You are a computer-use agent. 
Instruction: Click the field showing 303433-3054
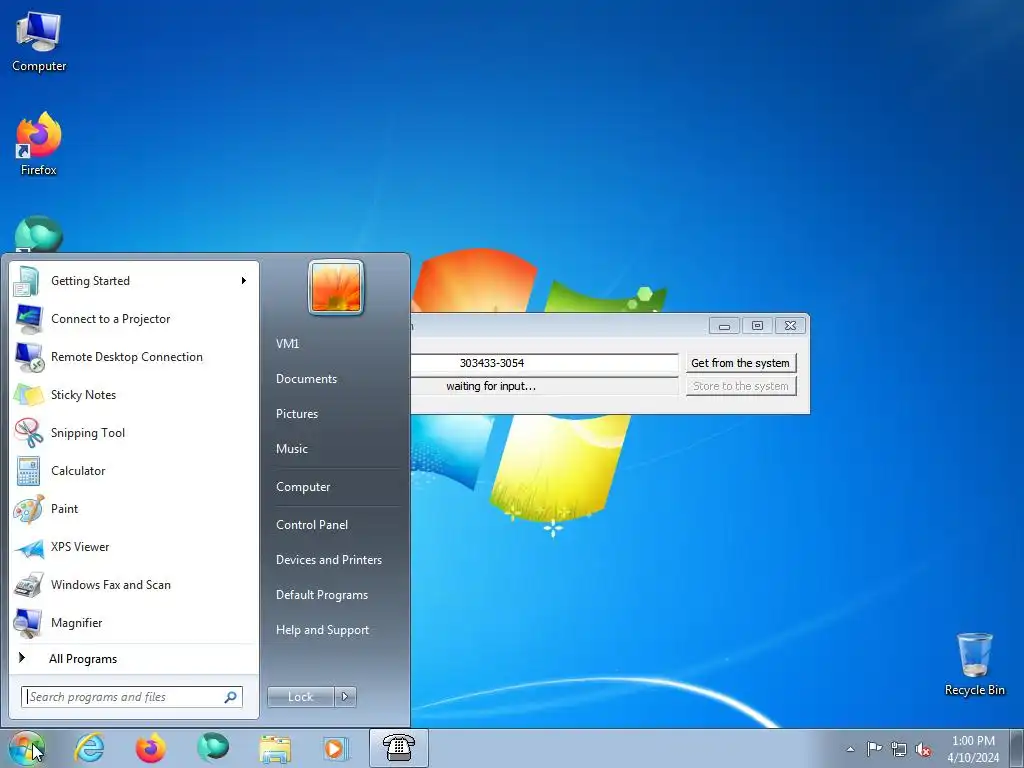tap(545, 363)
